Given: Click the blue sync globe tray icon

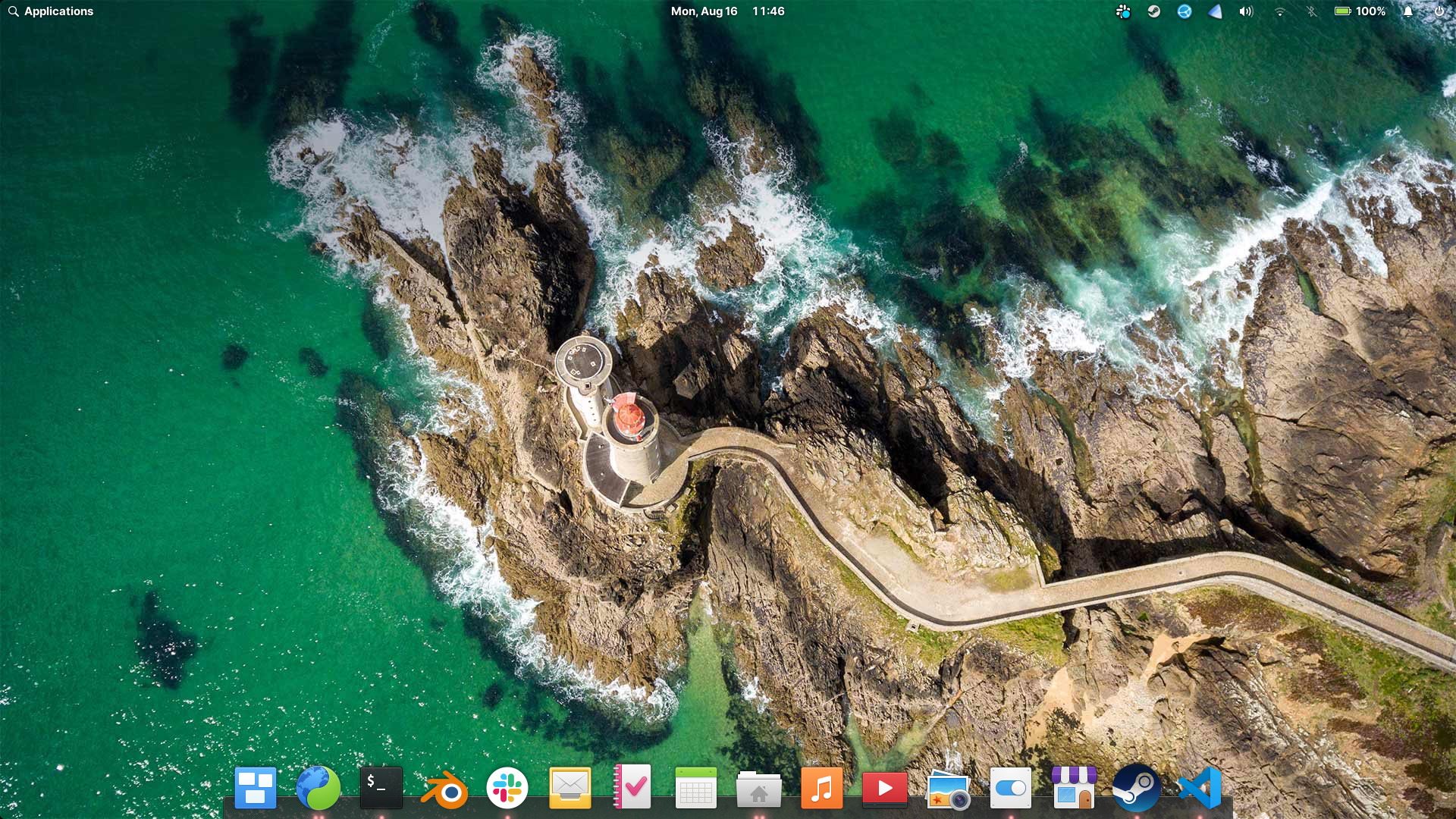Looking at the screenshot, I should 1184,11.
